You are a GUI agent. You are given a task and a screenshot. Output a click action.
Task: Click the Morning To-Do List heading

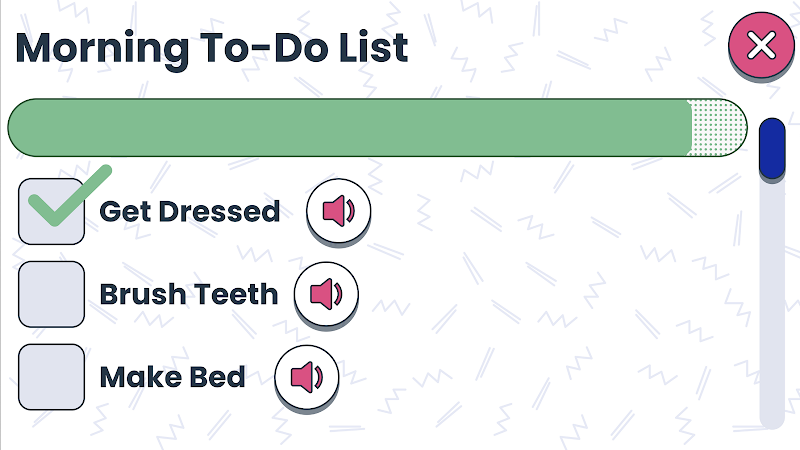pyautogui.click(x=212, y=49)
